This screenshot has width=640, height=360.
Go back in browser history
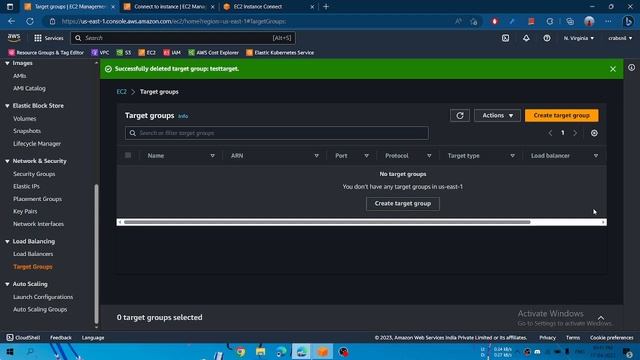pos(11,21)
